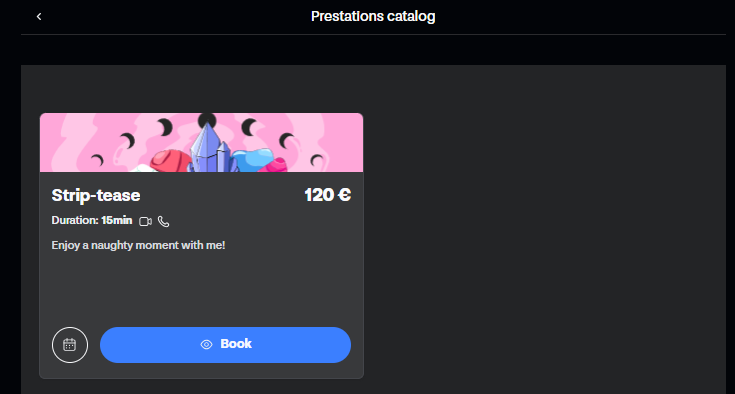735x394 pixels.
Task: Click the empty area in the Strip-tease card
Action: 202,288
